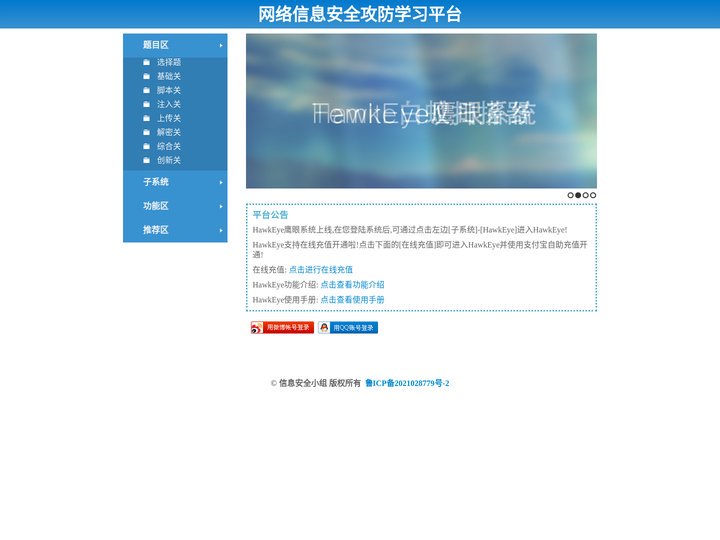The height and width of the screenshot is (540, 720).
Task: Open the 脚本关 category
Action: (169, 90)
